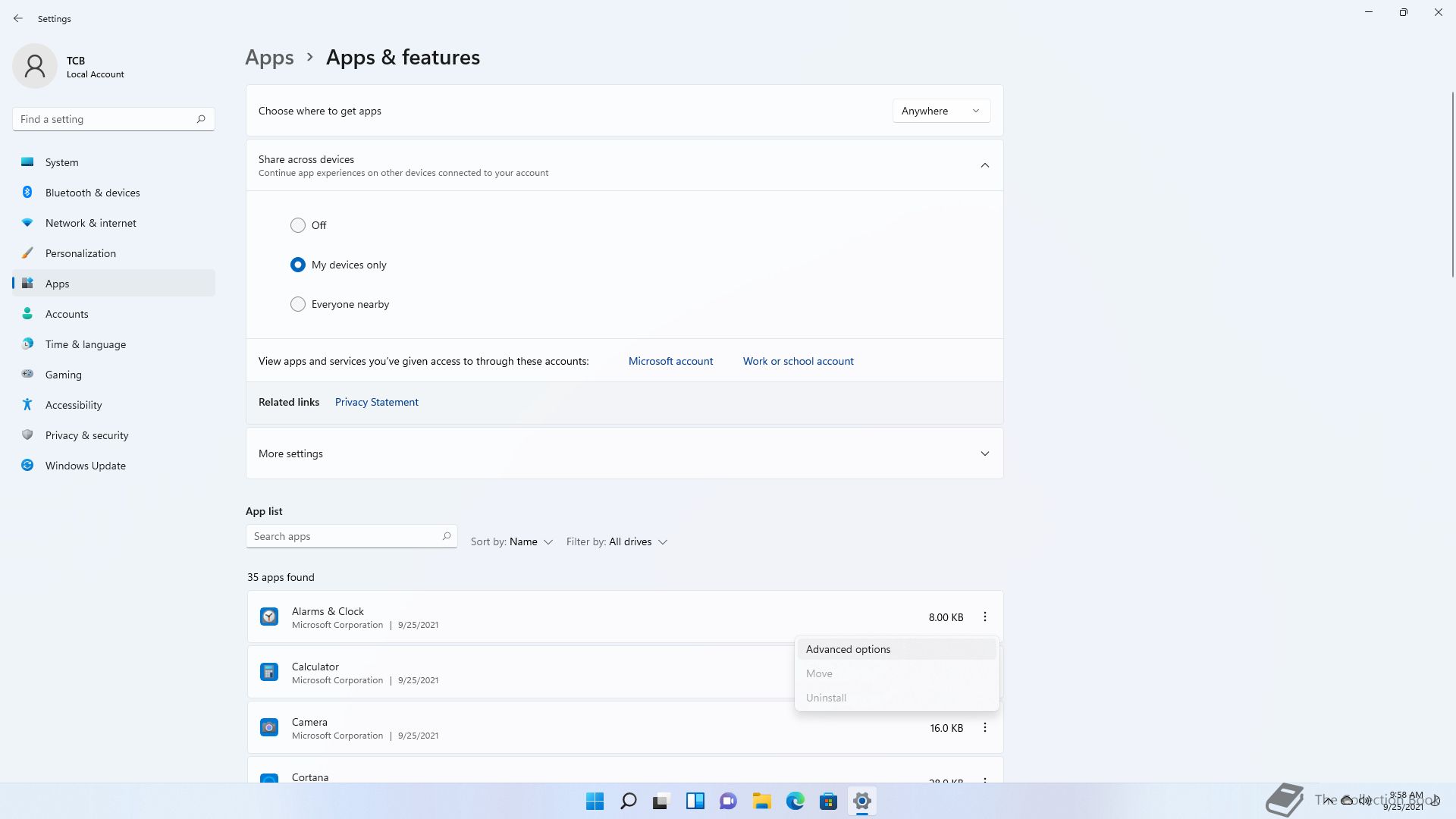The width and height of the screenshot is (1456, 819).
Task: Open the Privacy Statement link
Action: click(376, 402)
